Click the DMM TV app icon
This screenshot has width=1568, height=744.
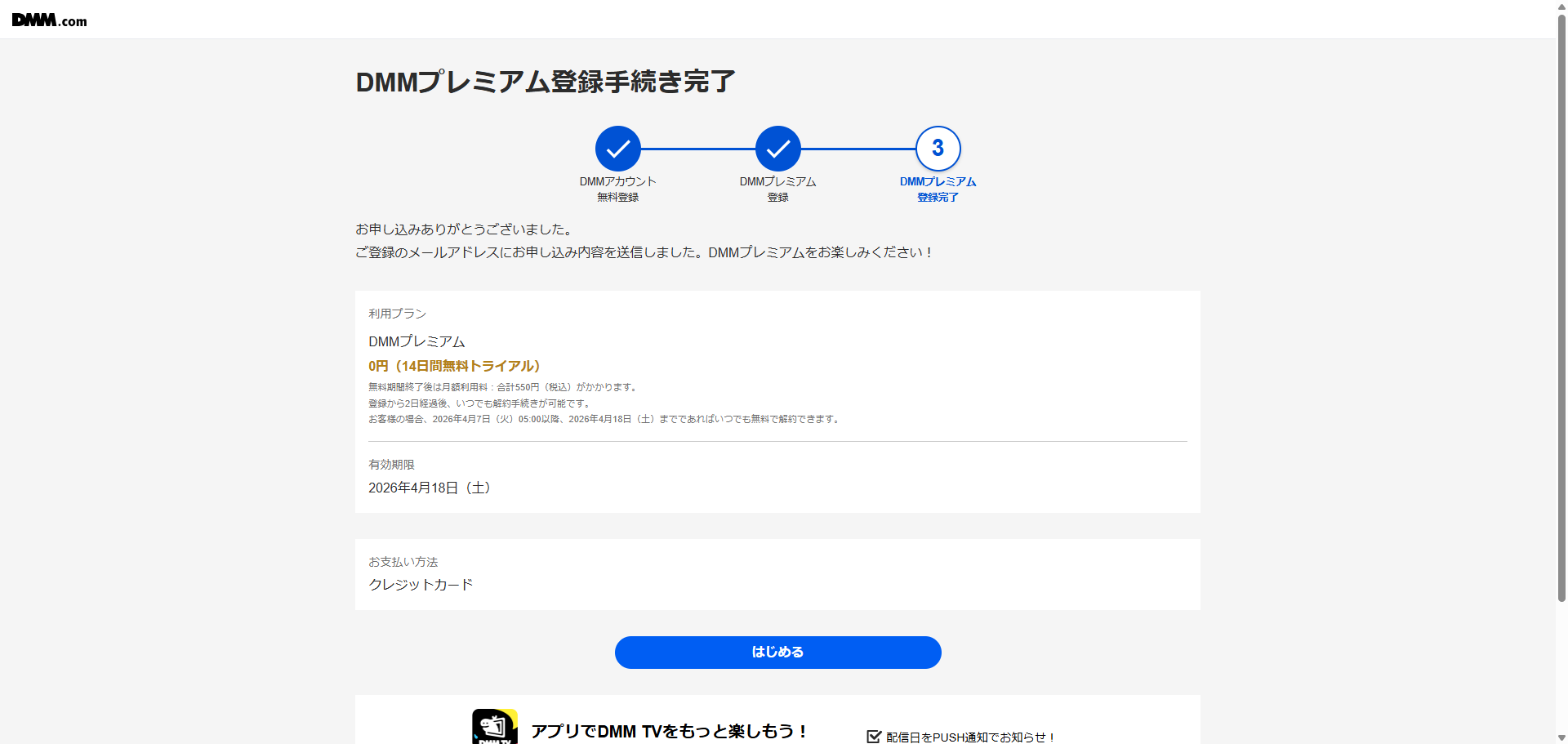point(494,728)
